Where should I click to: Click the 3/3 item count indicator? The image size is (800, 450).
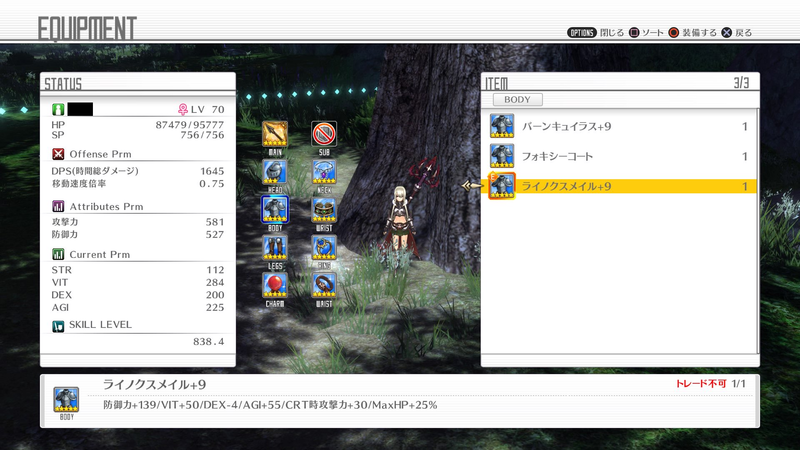coord(741,83)
